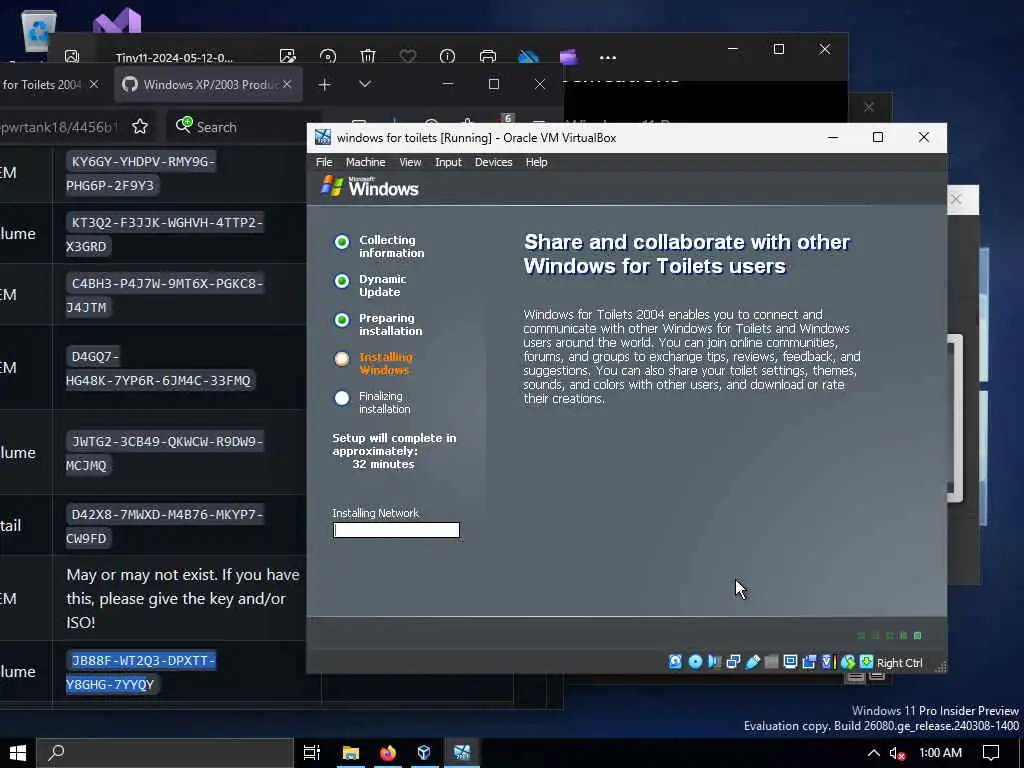This screenshot has width=1024, height=768.
Task: Click the USB devices icon in VirtualBox status bar
Action: tap(752, 662)
